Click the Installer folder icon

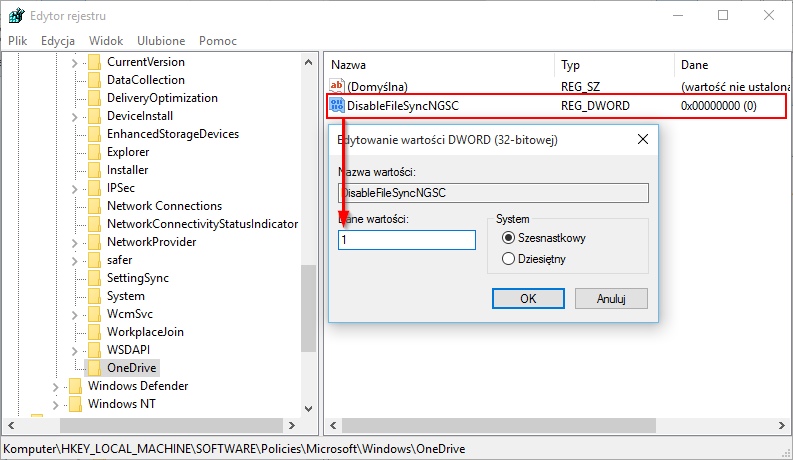[x=94, y=170]
